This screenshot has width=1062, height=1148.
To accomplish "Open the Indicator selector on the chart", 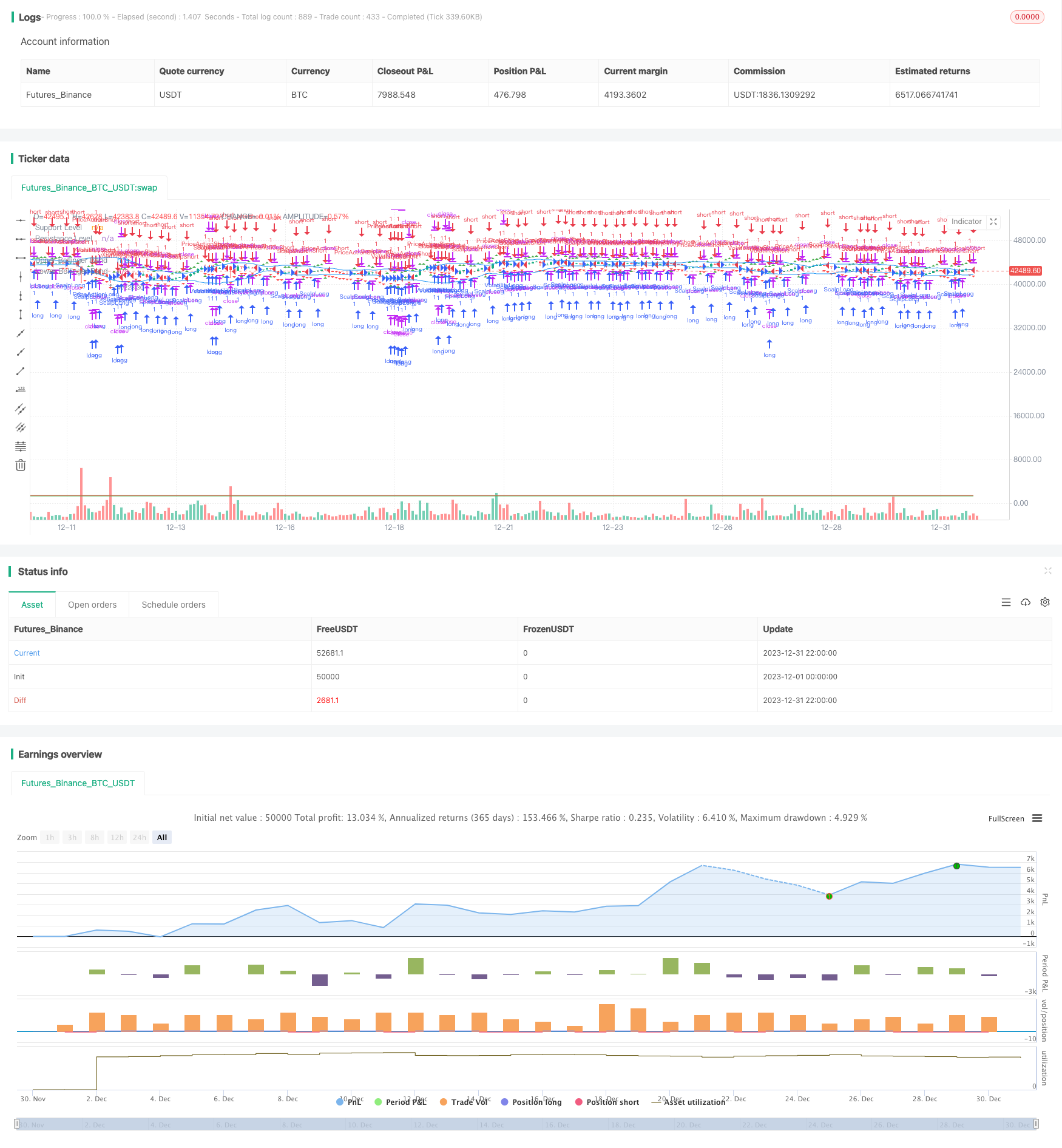I will coord(966,222).
